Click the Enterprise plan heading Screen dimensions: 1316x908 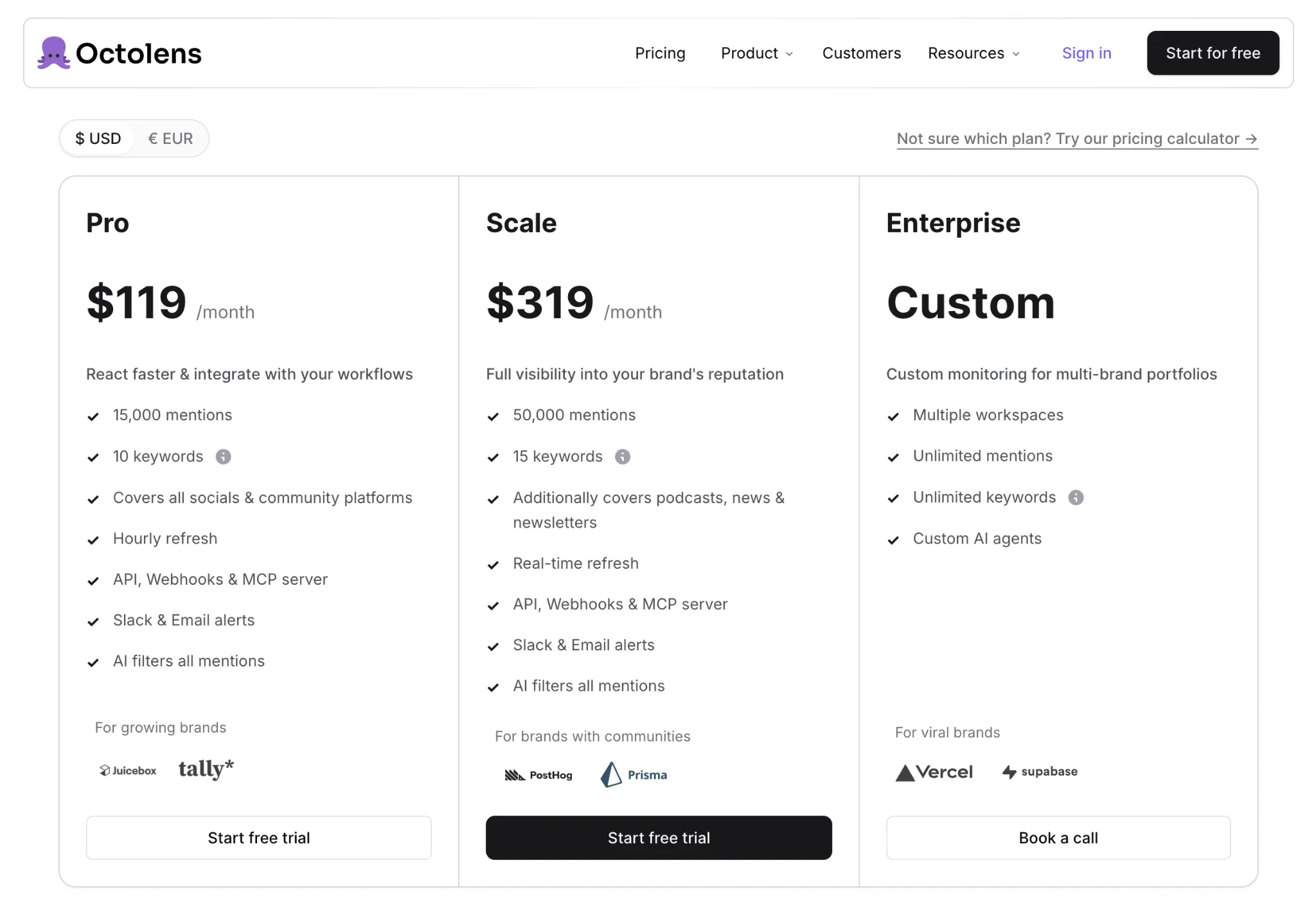point(953,223)
